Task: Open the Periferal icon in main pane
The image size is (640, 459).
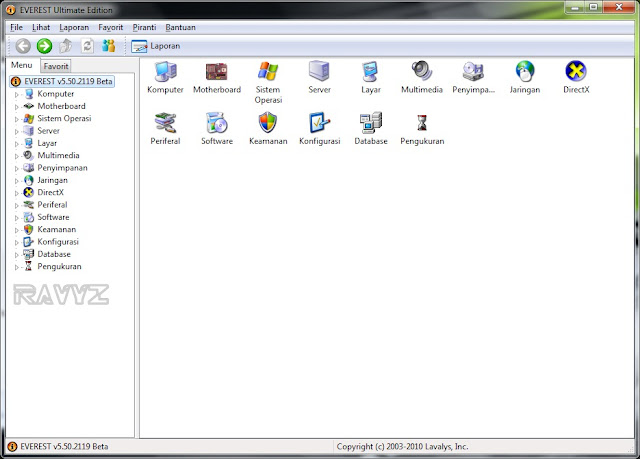Action: click(x=165, y=122)
